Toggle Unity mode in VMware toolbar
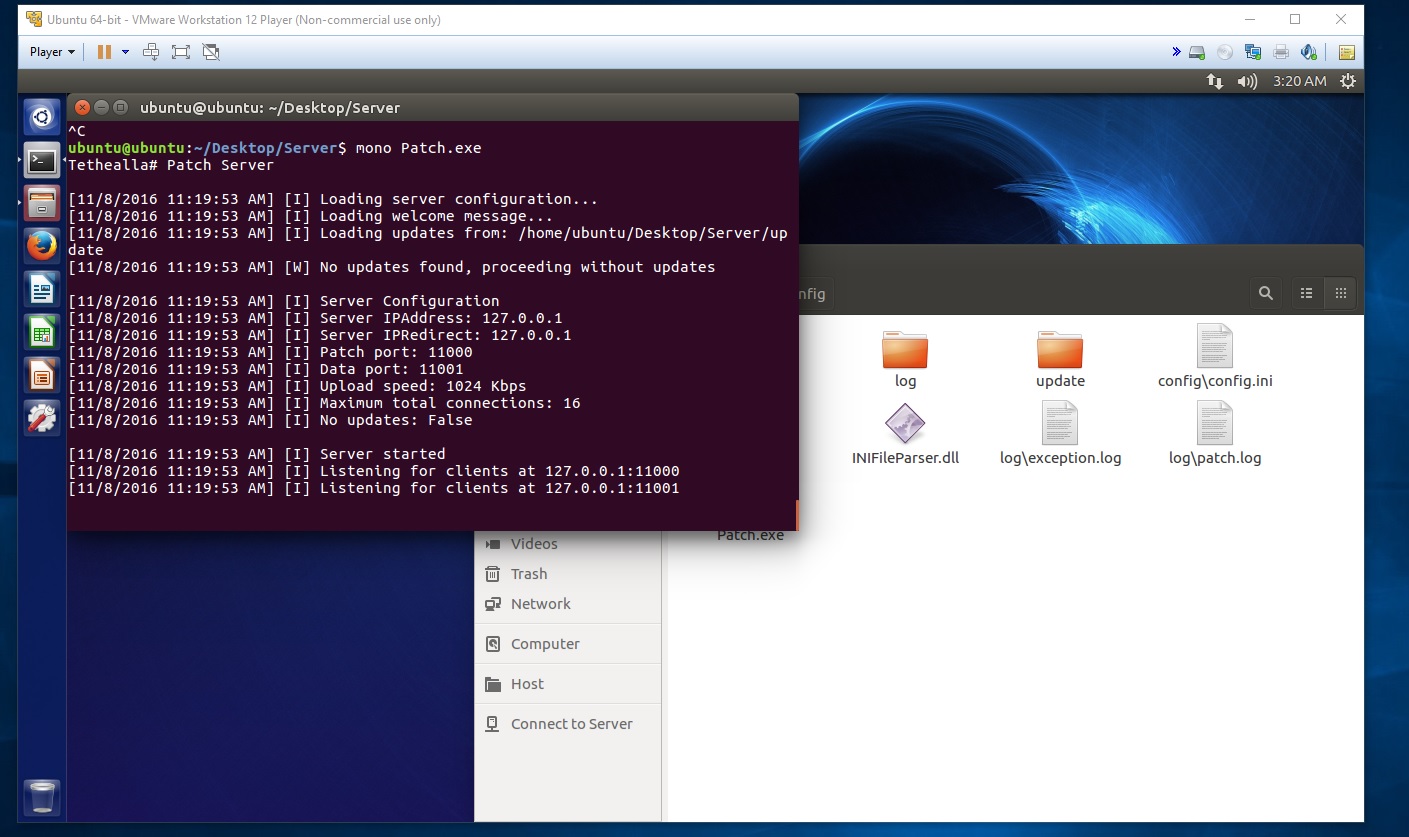1409x837 pixels. 211,52
